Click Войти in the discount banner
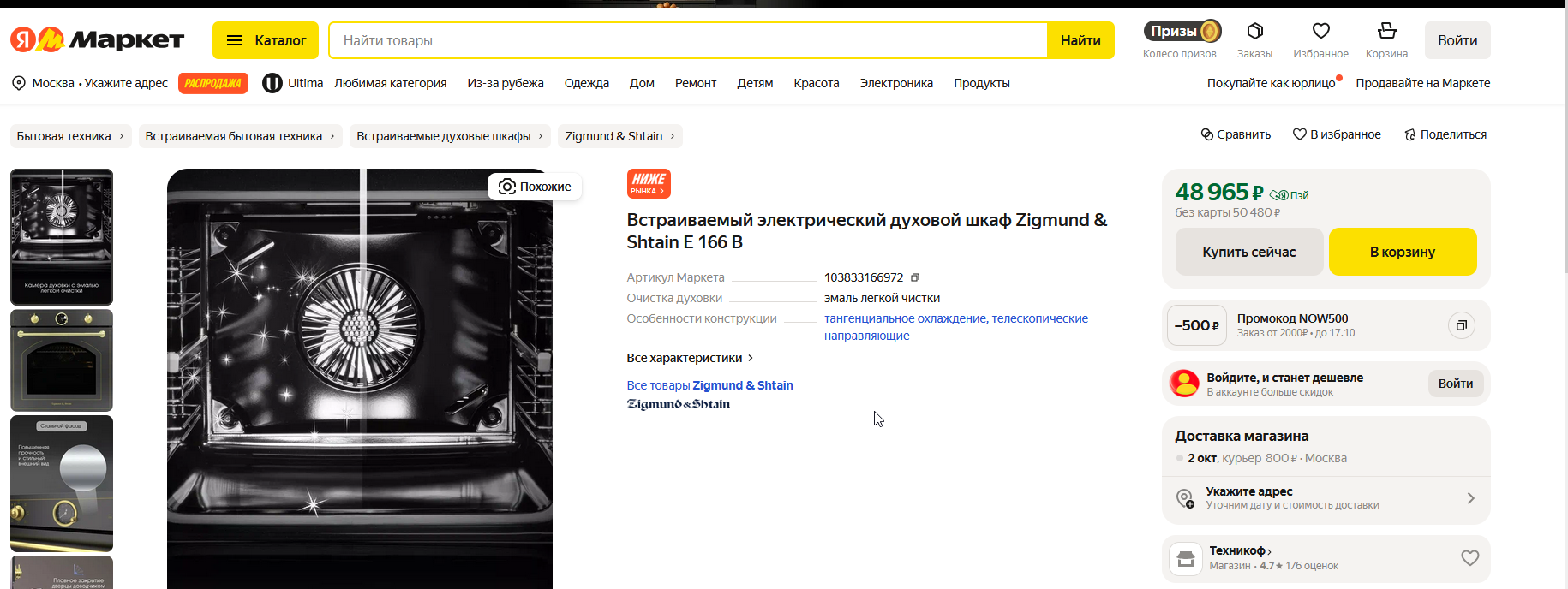Screen dimensions: 1568x589 click(x=1456, y=384)
